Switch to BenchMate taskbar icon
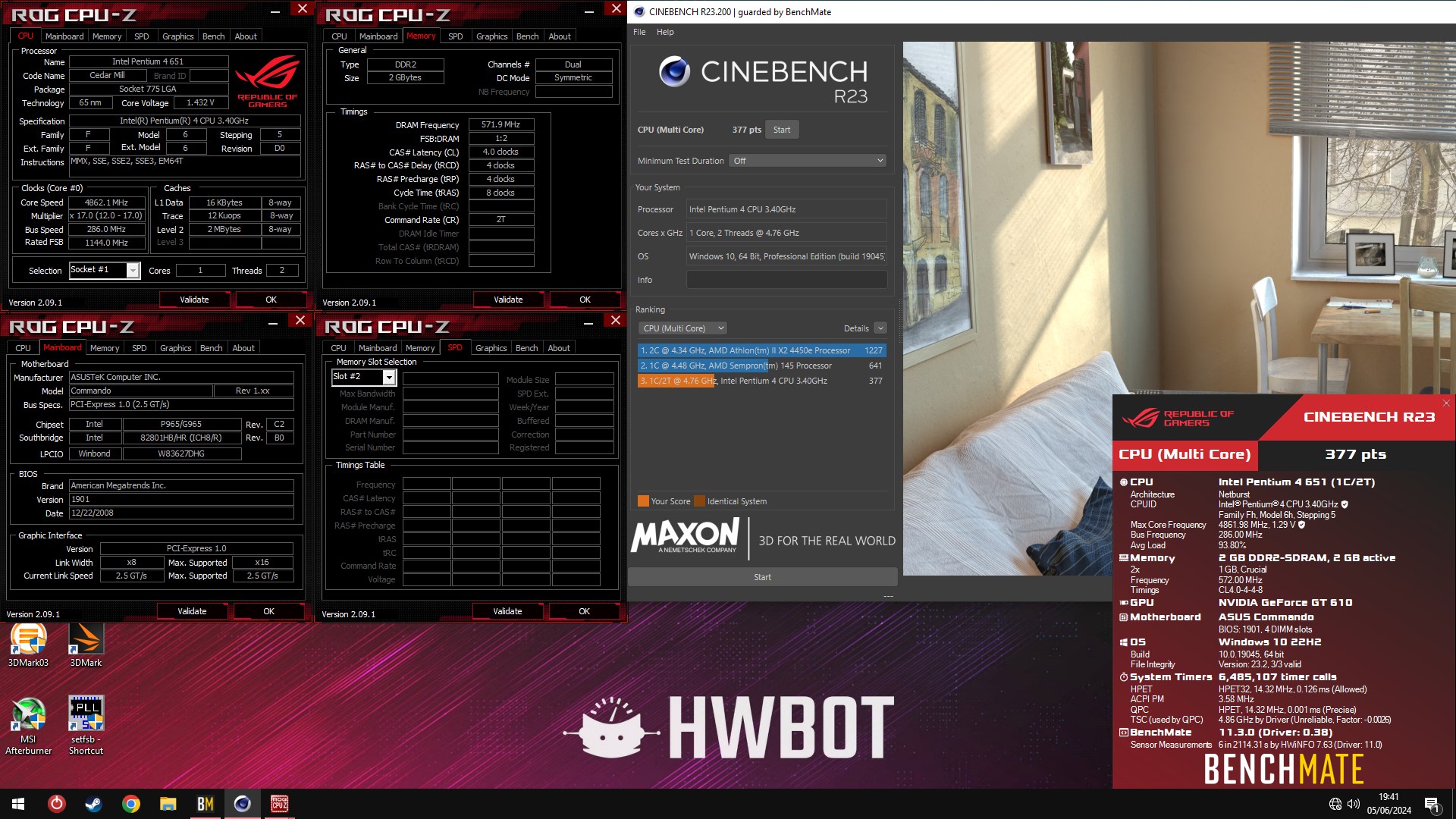 206,804
